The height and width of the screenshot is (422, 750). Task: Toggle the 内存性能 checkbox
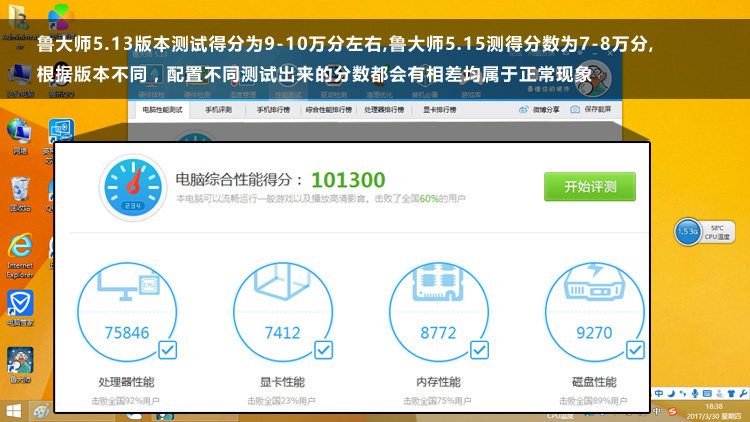(x=479, y=350)
